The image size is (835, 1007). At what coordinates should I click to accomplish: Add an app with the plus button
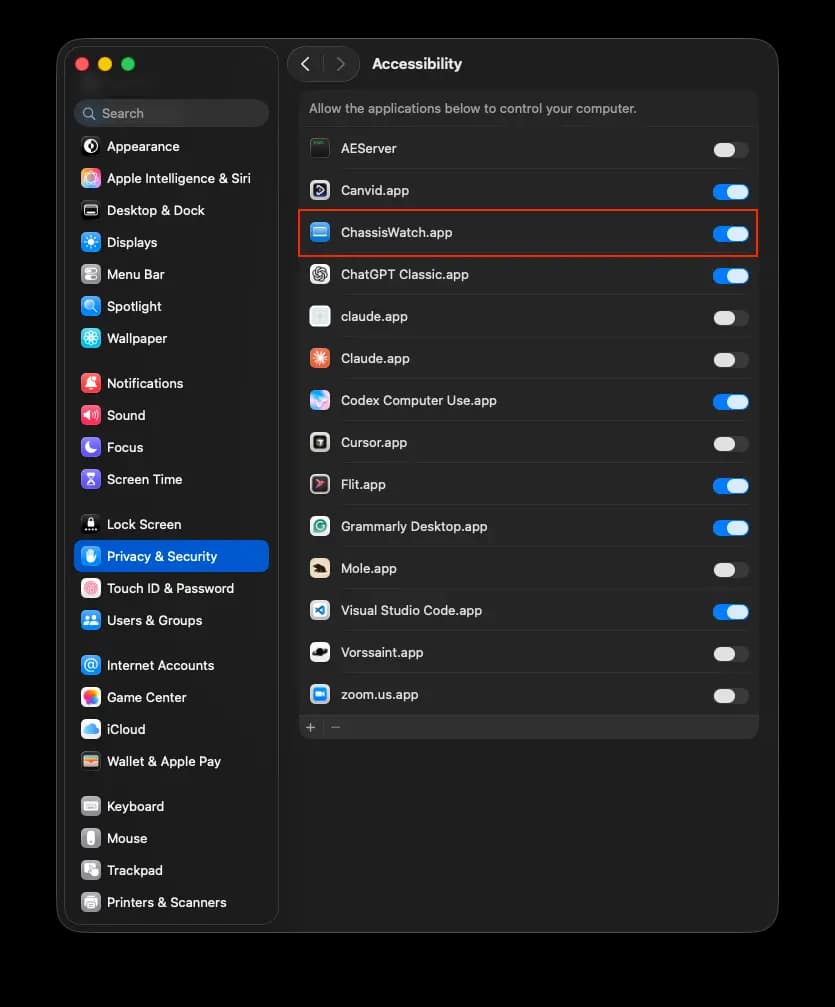[311, 727]
